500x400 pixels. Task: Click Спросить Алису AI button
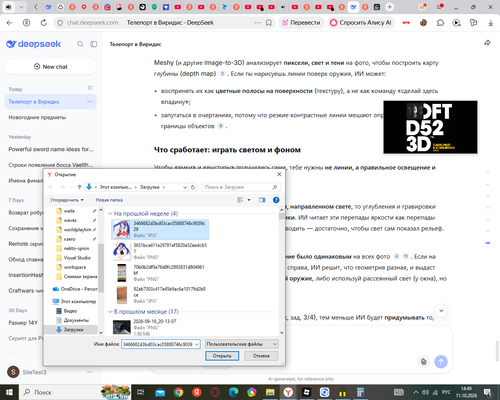361,23
